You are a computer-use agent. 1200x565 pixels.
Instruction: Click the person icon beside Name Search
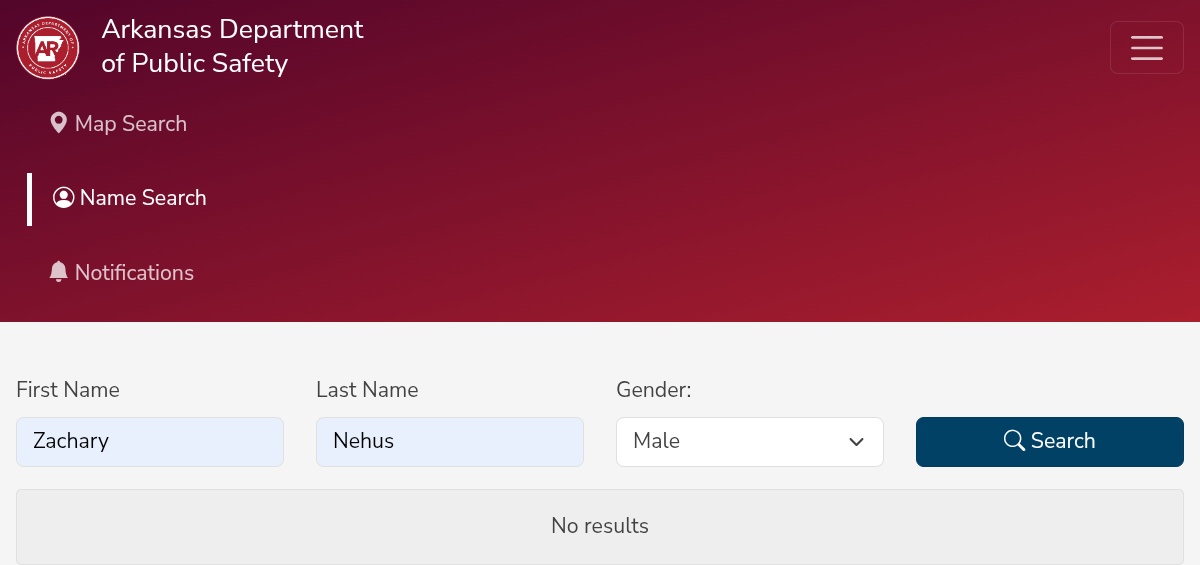click(64, 198)
